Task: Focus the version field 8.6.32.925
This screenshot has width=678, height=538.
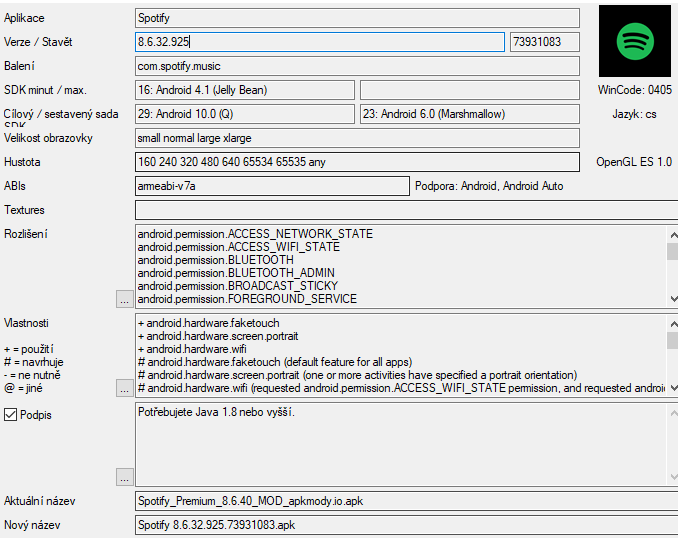Action: pyautogui.click(x=320, y=42)
